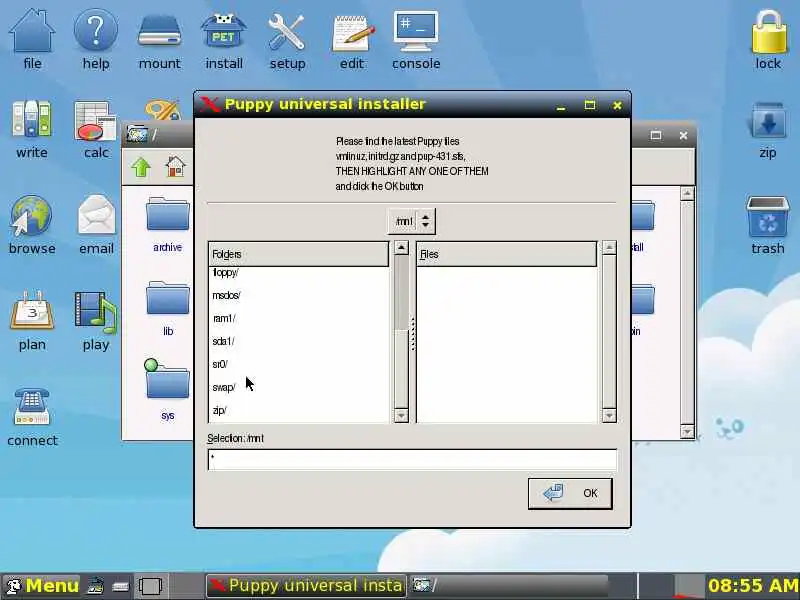Select the sr0/ folder entry
Screen dimensions: 800x600
(x=298, y=364)
